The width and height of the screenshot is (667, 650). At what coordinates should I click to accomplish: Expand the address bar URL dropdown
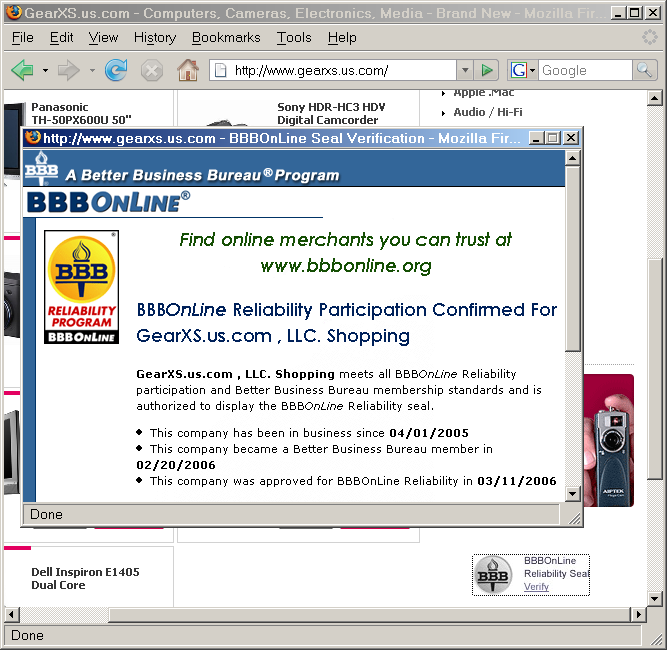pyautogui.click(x=465, y=70)
